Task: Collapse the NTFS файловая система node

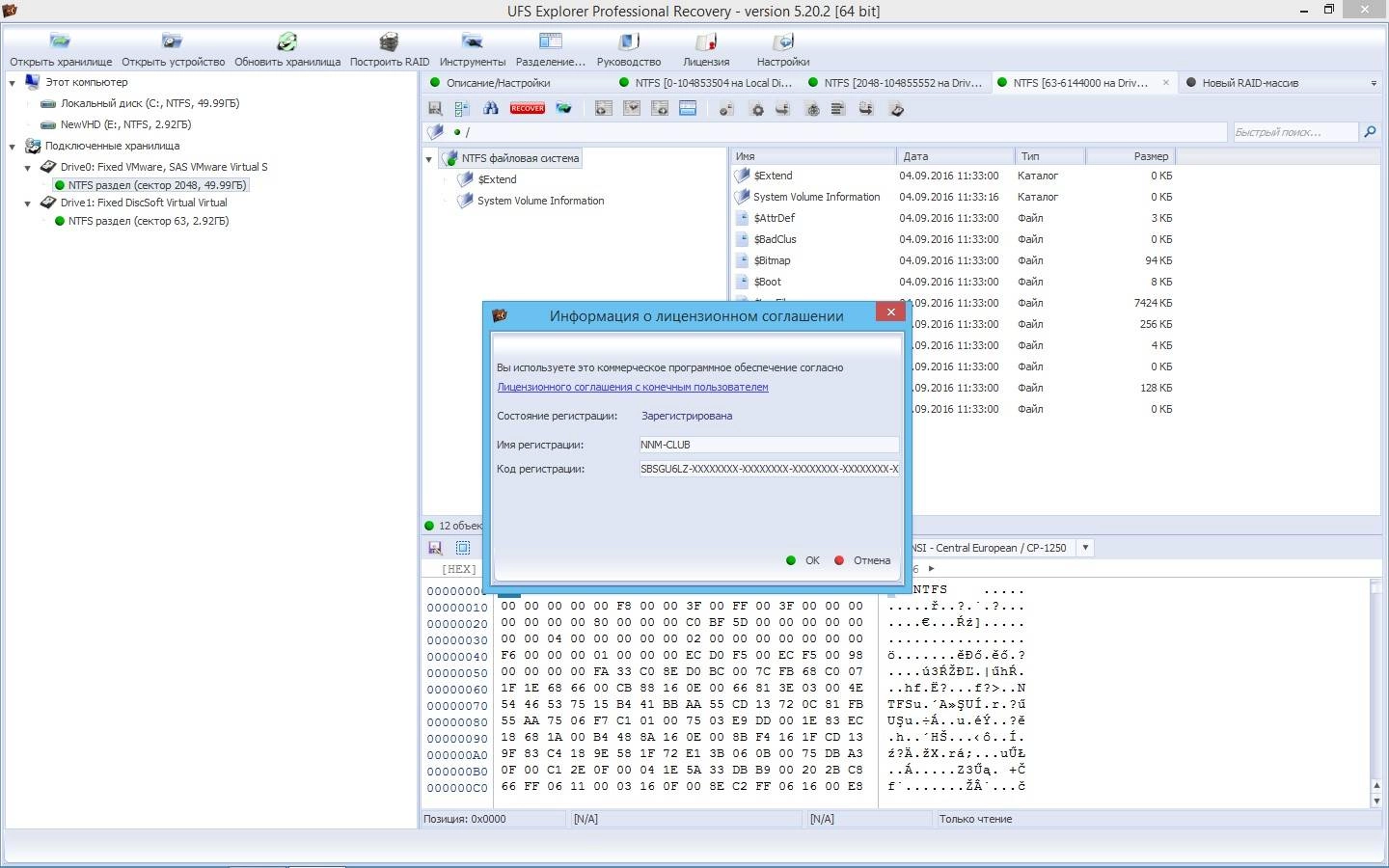Action: pos(429,159)
